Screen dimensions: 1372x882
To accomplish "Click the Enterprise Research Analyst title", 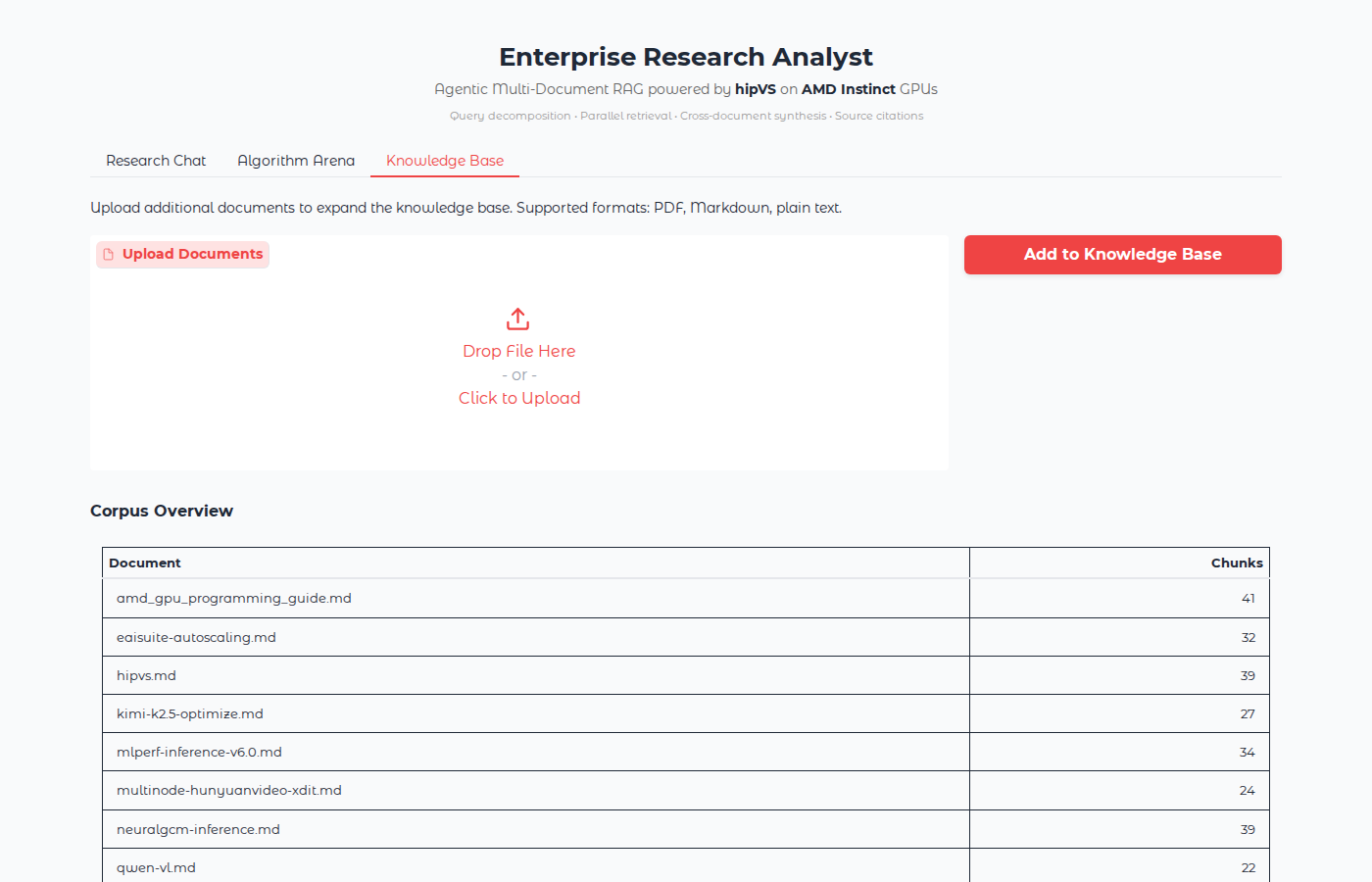I will point(686,57).
